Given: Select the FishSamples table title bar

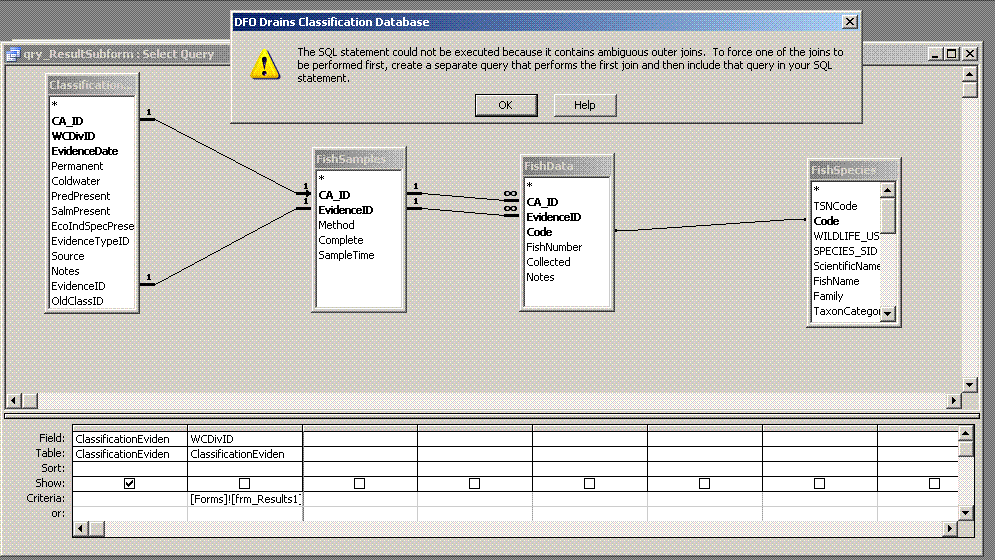Looking at the screenshot, I should point(359,159).
